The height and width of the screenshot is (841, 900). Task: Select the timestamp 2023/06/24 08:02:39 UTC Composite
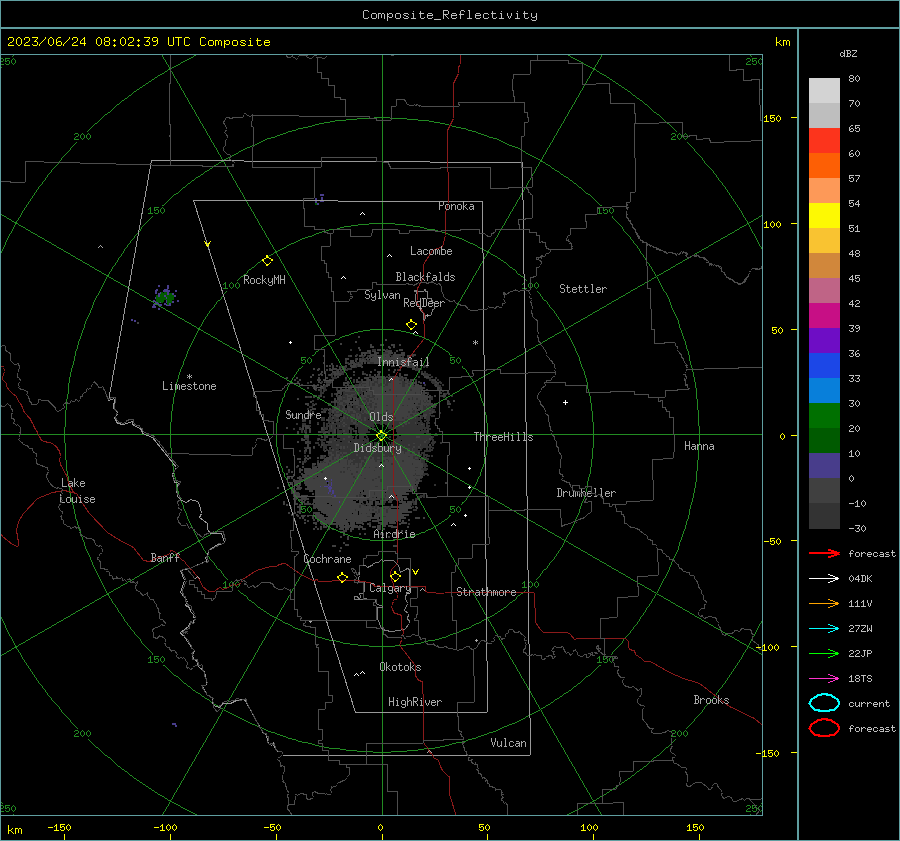click(138, 42)
